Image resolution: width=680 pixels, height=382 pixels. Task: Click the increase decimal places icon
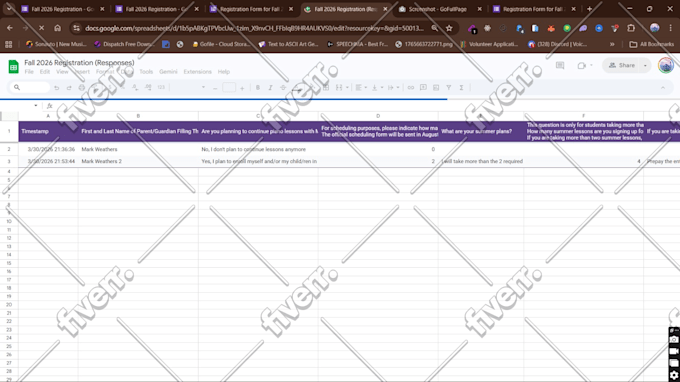pos(148,88)
